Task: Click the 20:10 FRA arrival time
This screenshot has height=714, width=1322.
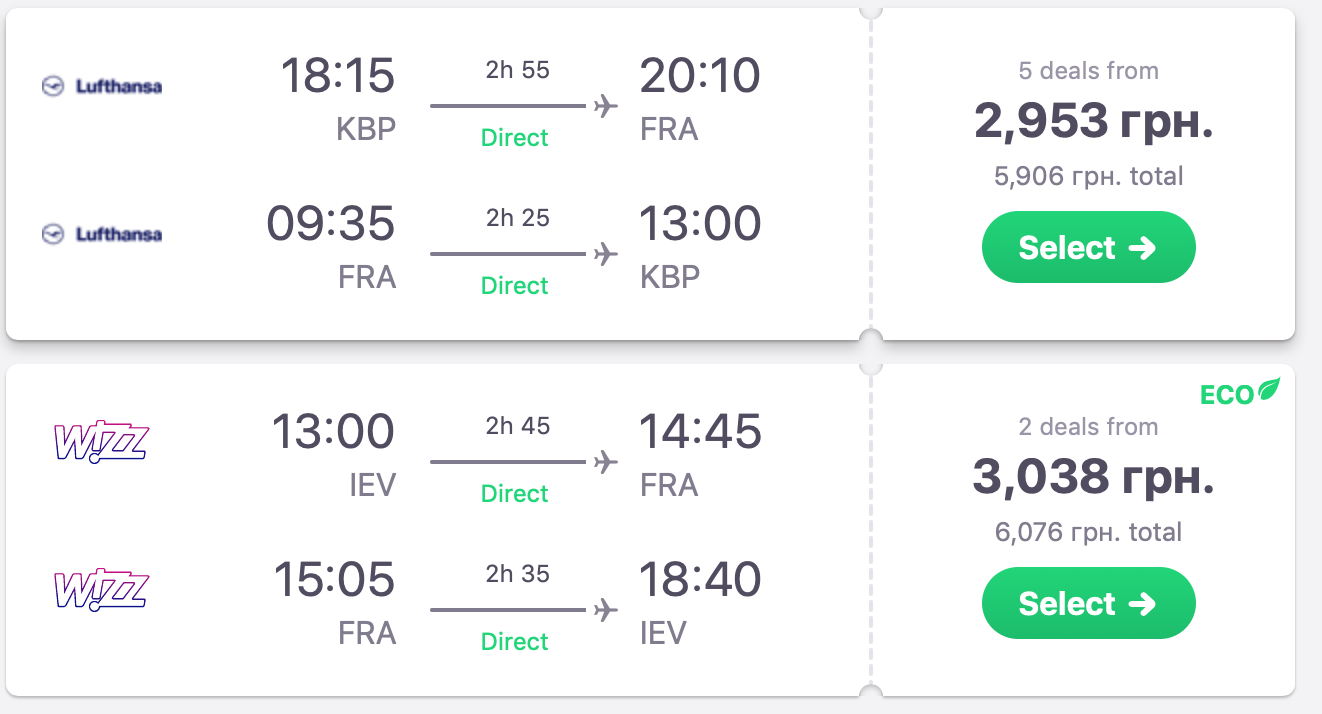Action: pos(700,76)
